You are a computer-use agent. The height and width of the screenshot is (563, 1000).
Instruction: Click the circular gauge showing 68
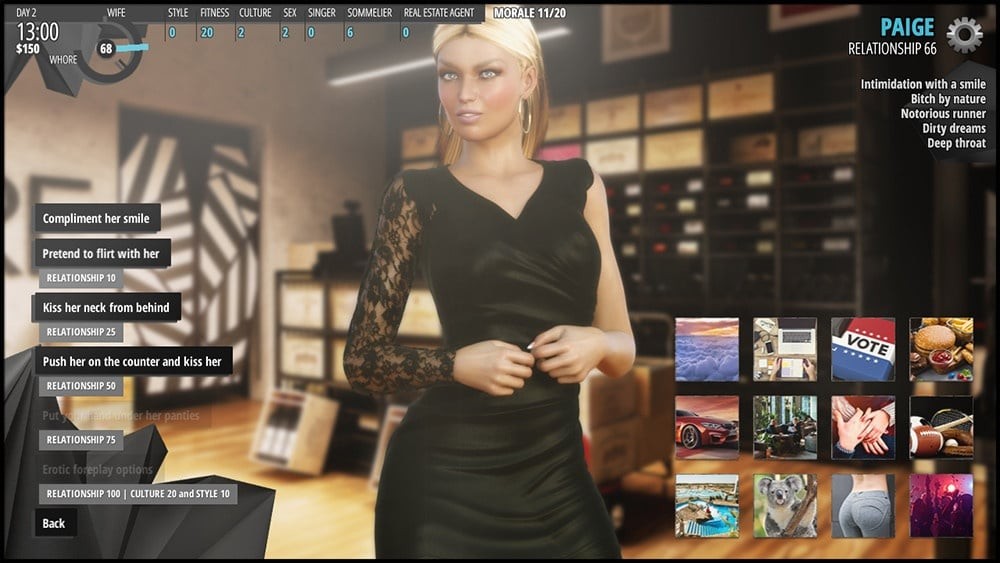[x=105, y=49]
